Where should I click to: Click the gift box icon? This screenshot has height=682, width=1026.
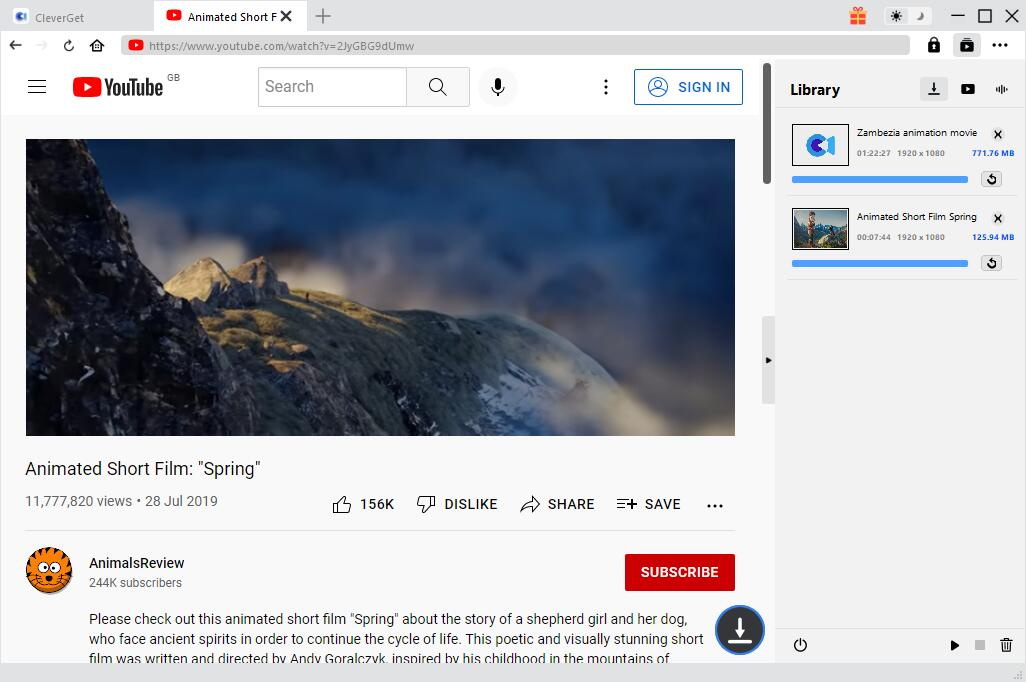(x=858, y=16)
